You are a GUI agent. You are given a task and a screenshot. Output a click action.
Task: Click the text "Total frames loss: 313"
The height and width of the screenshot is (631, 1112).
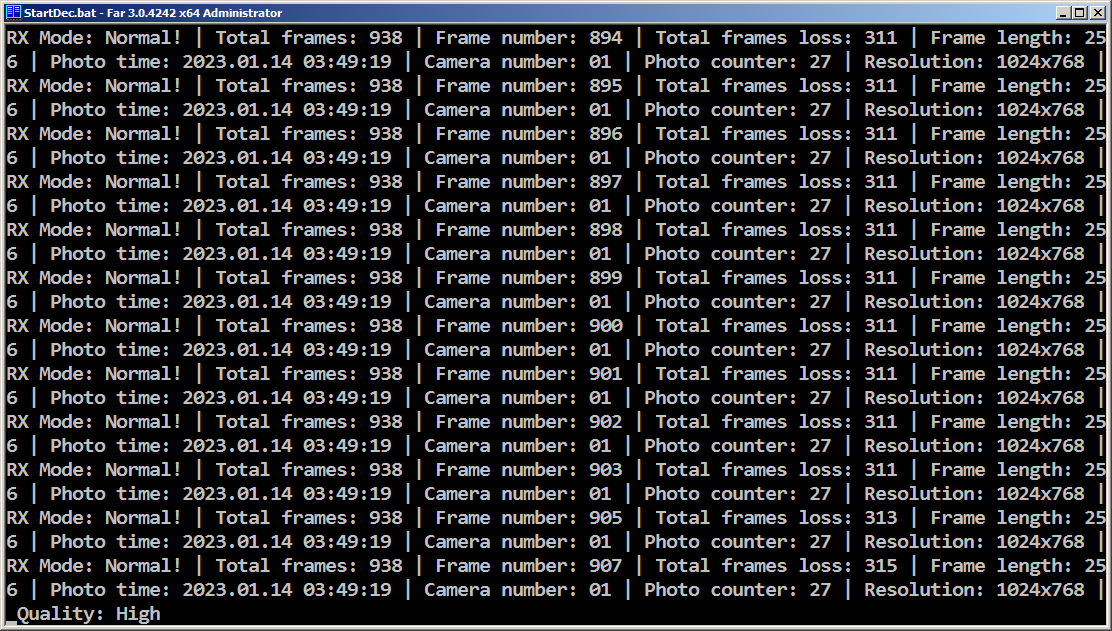tap(776, 518)
